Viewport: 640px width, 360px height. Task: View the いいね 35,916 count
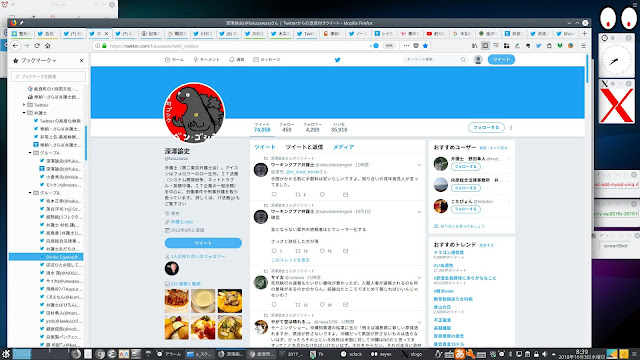click(x=339, y=127)
